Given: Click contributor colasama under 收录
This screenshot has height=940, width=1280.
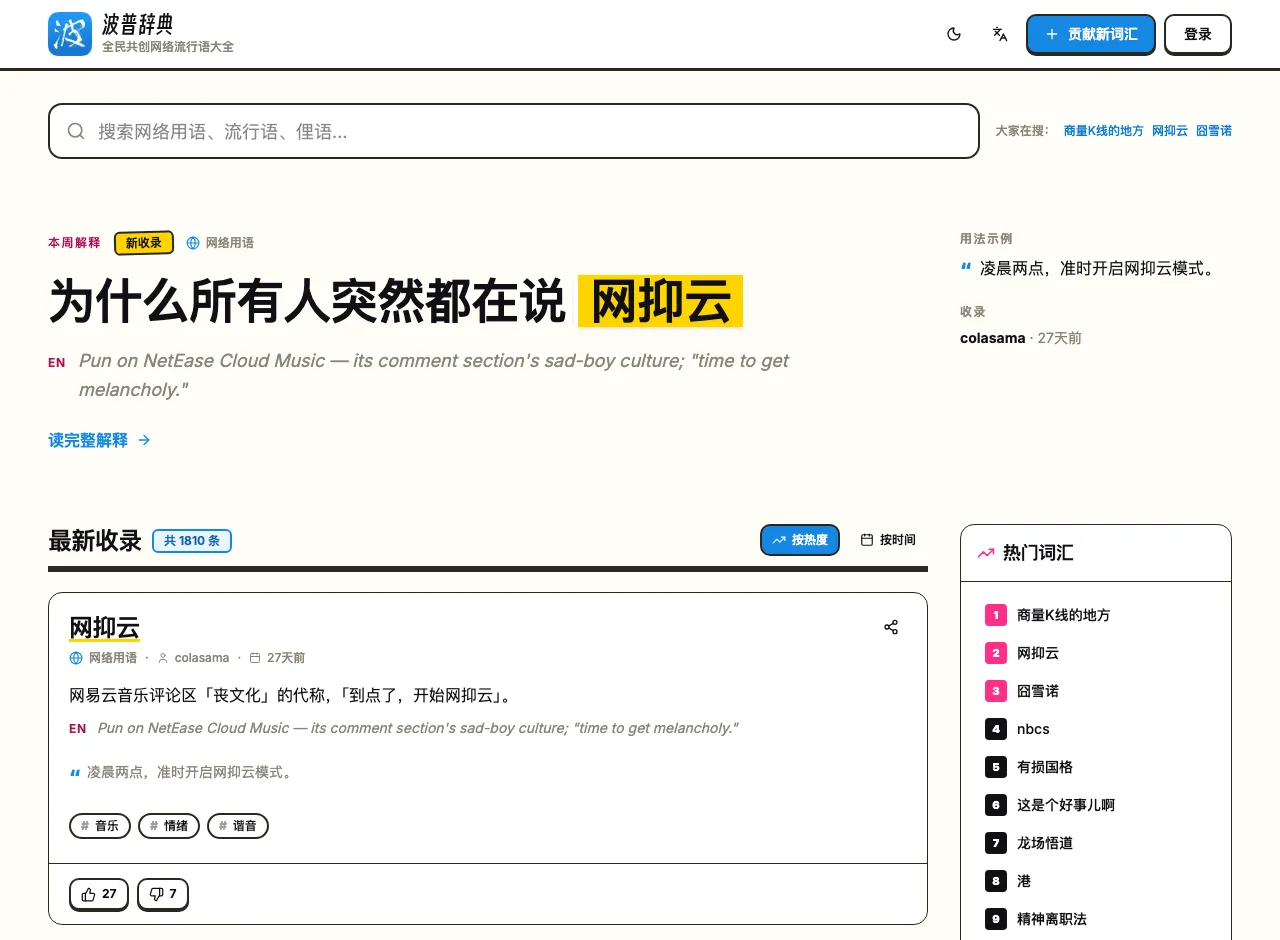Looking at the screenshot, I should pos(993,338).
